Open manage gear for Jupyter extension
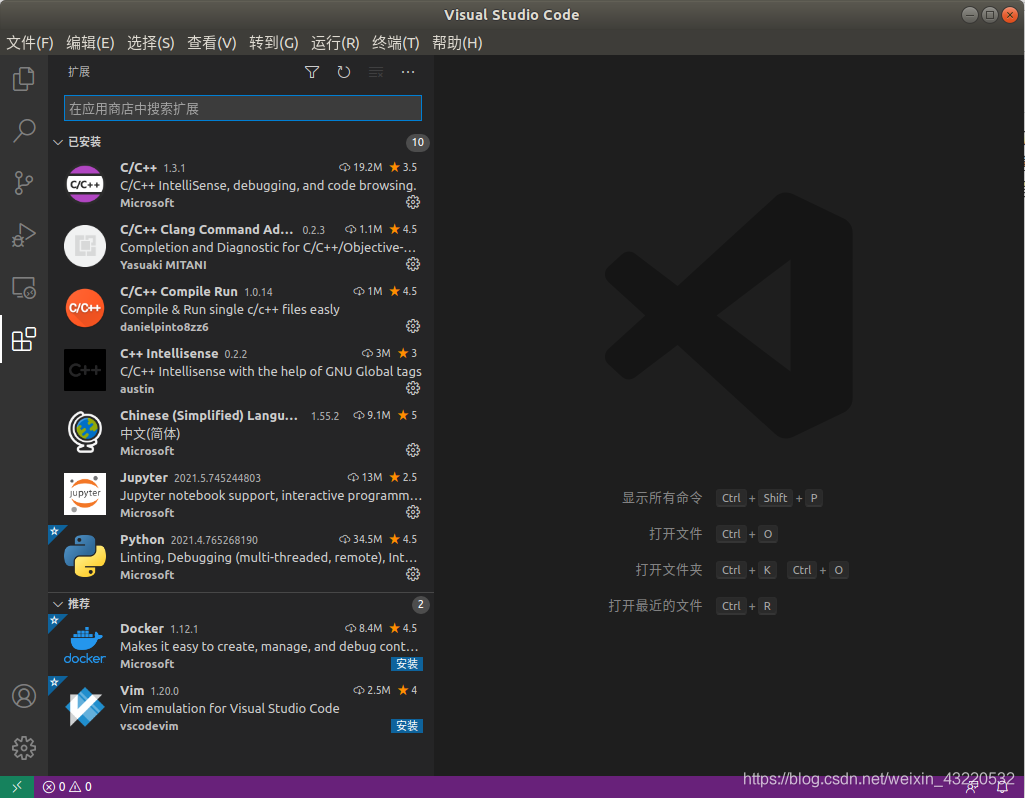This screenshot has width=1025, height=798. (x=413, y=512)
